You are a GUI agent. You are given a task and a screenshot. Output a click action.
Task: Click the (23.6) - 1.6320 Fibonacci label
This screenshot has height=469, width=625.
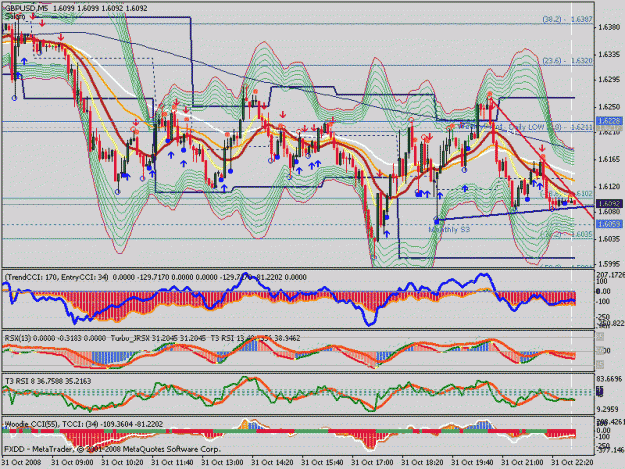(567, 61)
